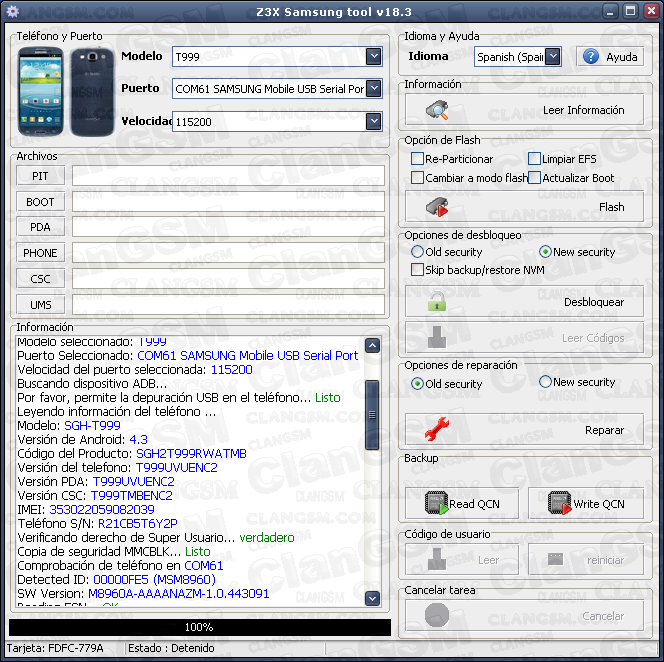Click the reiniciar icon in Código de usuario

click(x=555, y=559)
